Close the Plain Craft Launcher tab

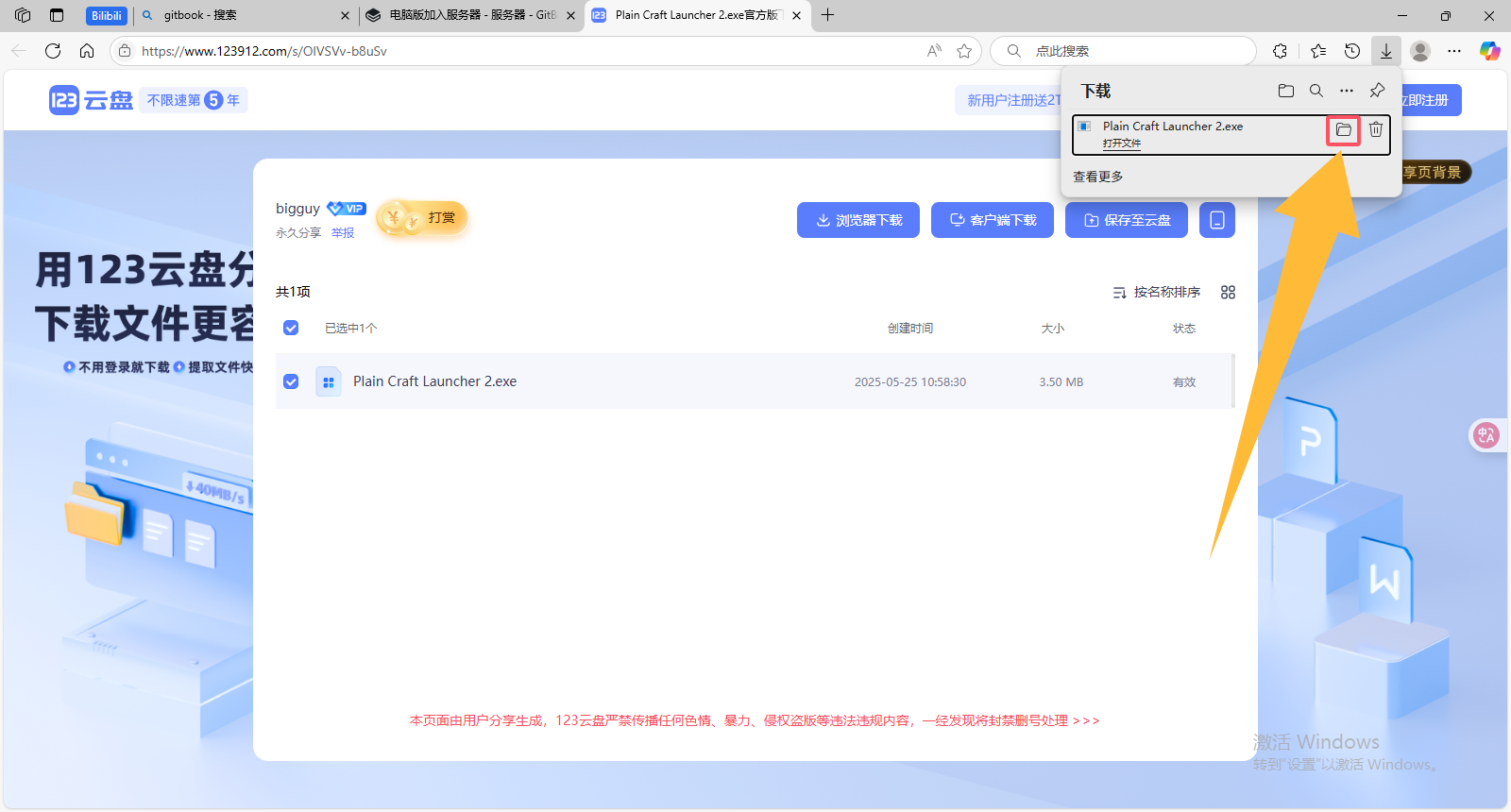pos(796,15)
